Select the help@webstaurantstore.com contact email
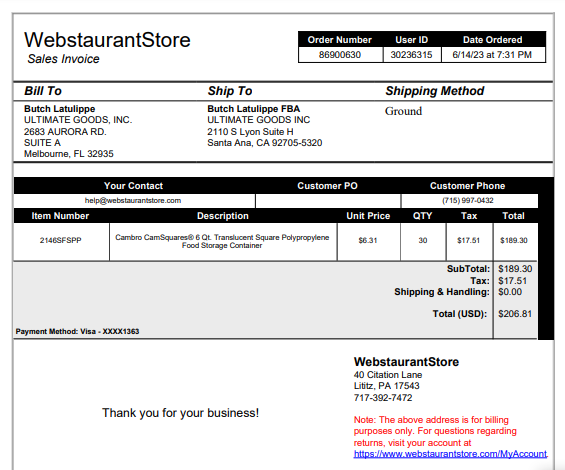The width and height of the screenshot is (565, 470). tap(133, 200)
